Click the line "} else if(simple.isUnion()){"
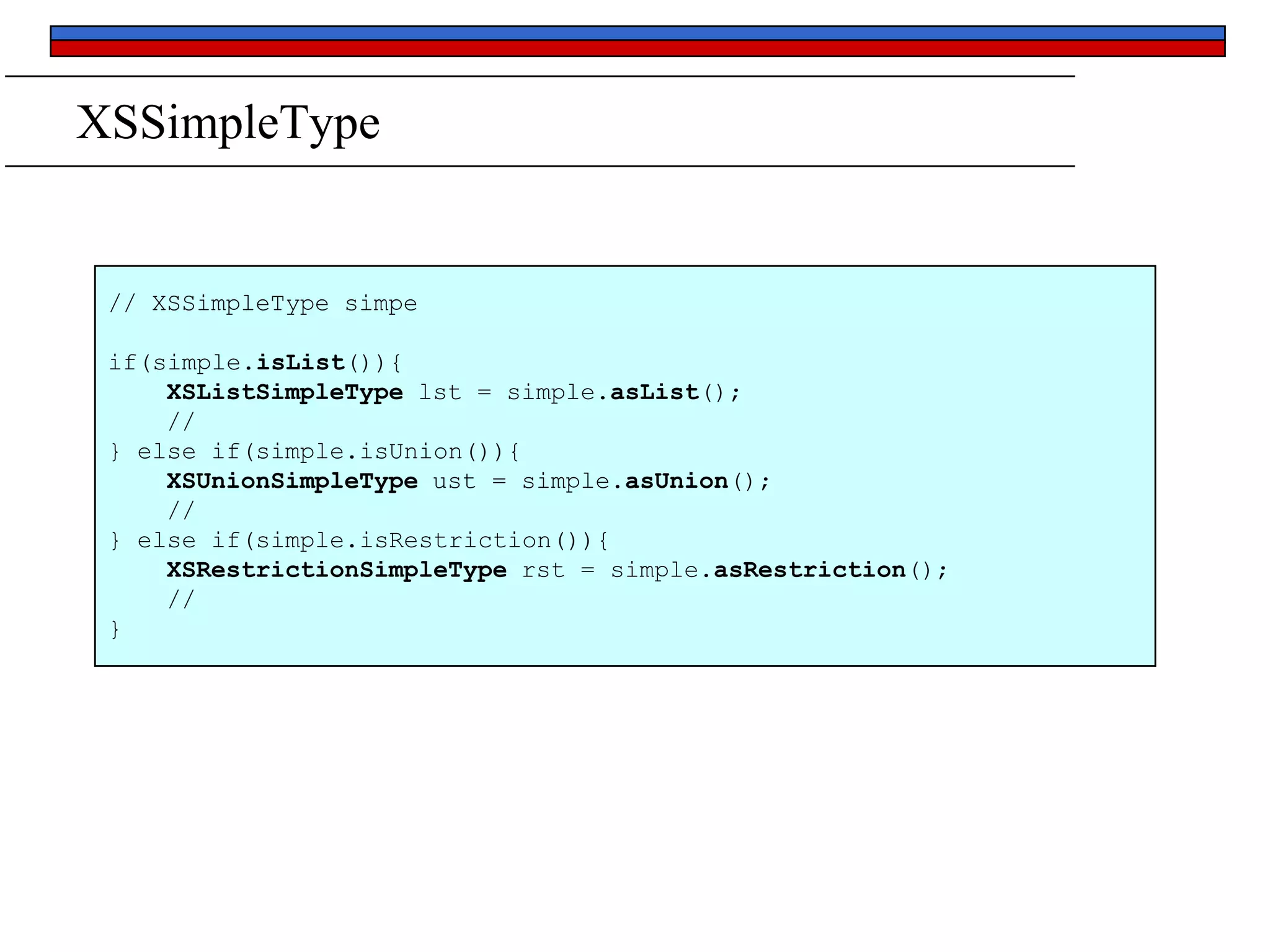The width and height of the screenshot is (1270, 952). coord(314,452)
